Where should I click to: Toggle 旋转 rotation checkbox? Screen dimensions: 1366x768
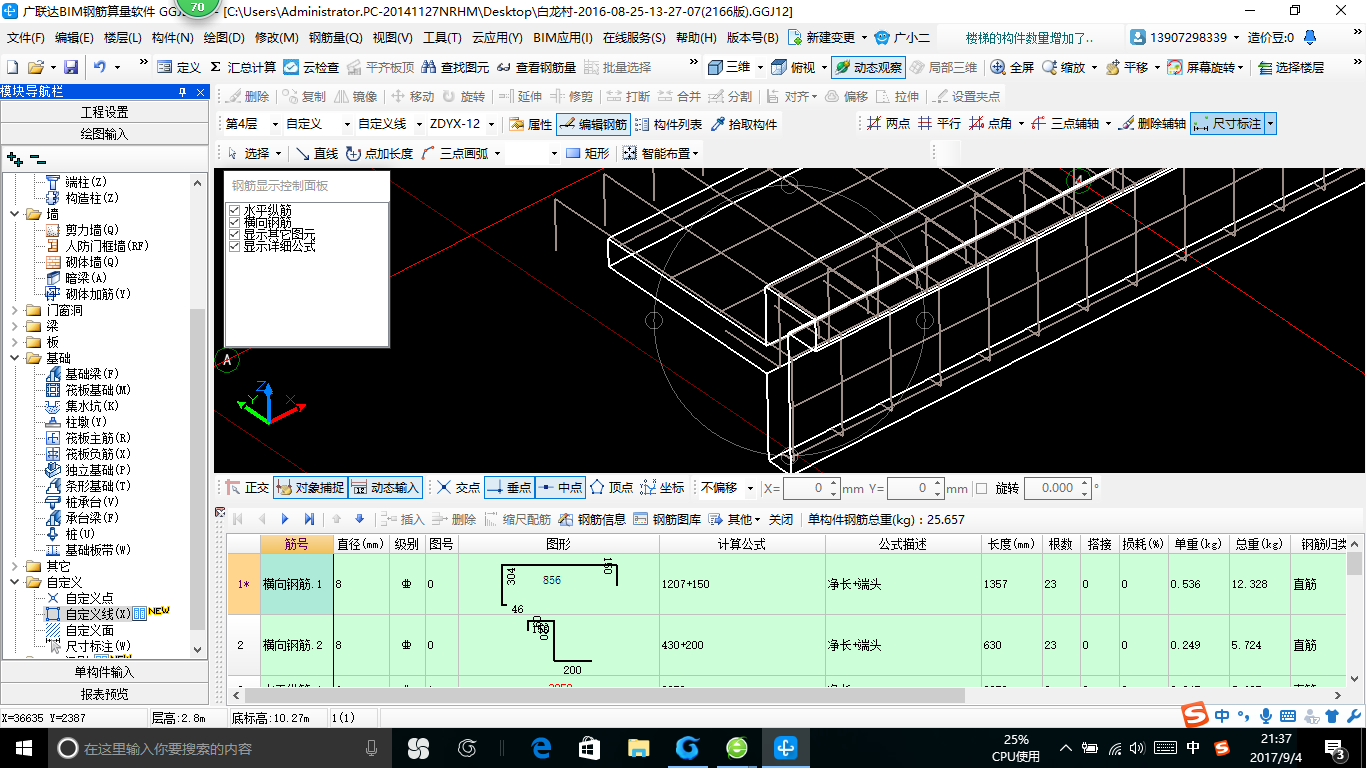click(x=981, y=488)
